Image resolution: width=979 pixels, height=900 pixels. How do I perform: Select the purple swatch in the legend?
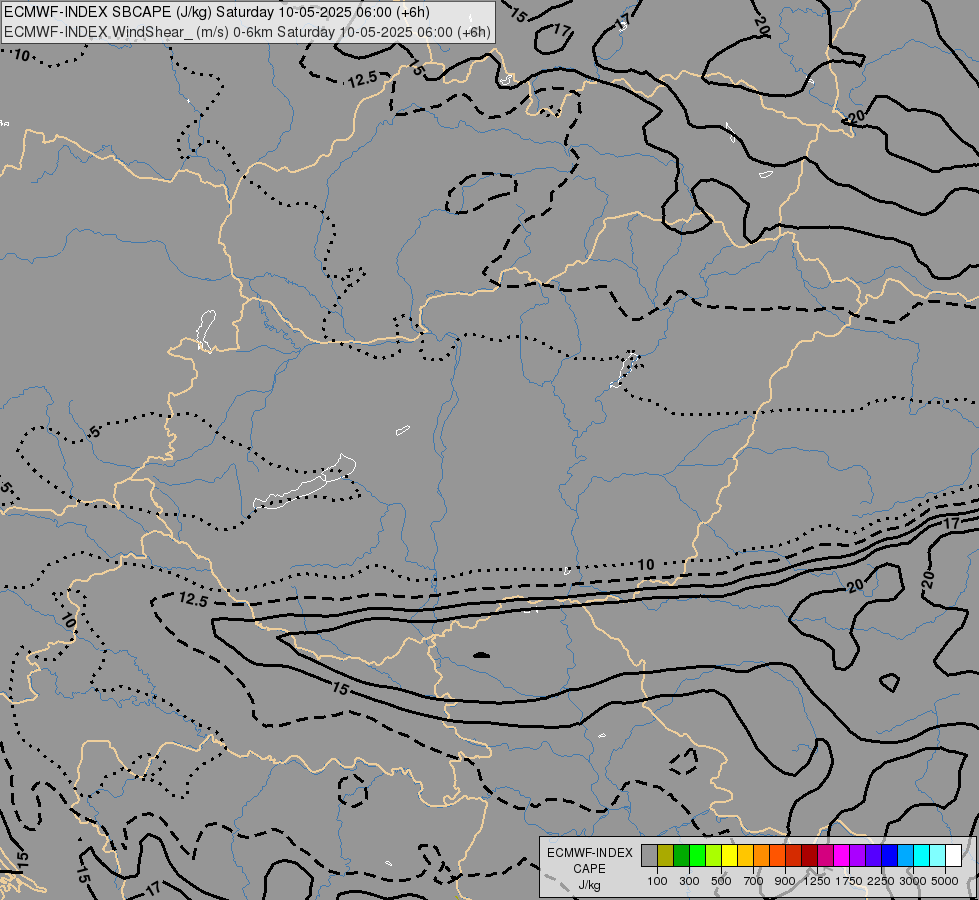pyautogui.click(x=858, y=856)
